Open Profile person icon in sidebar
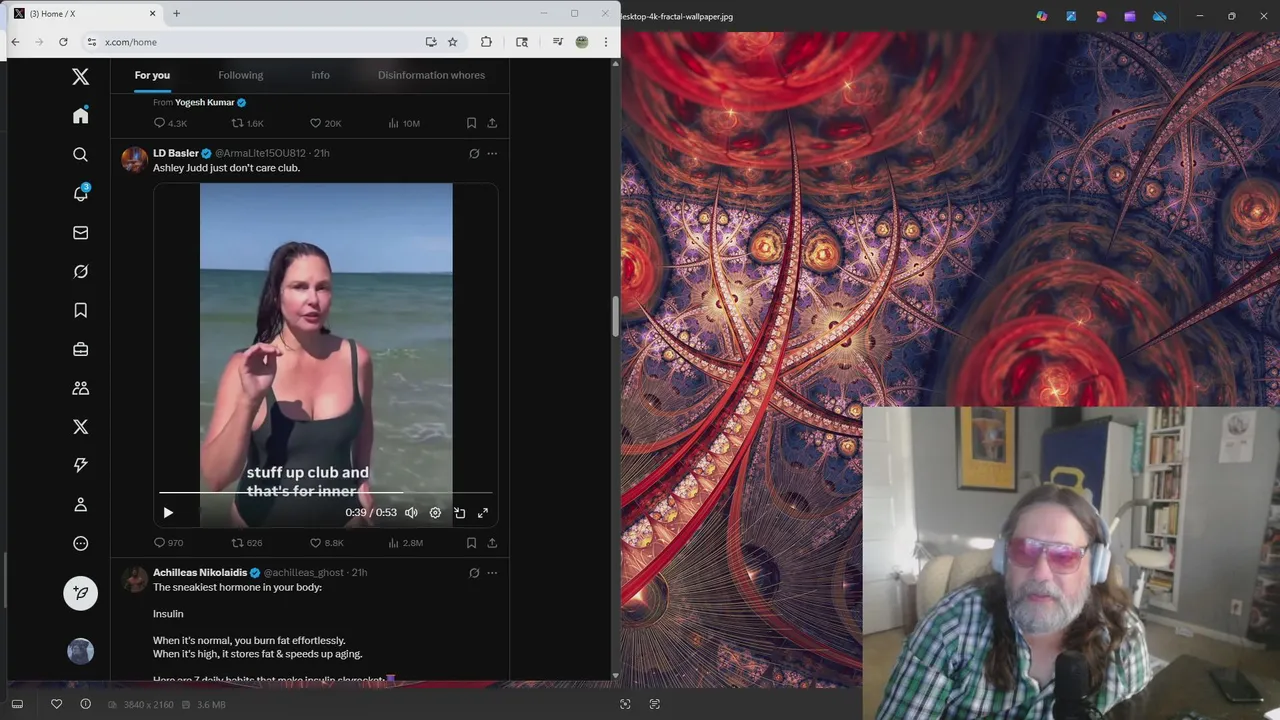1280x720 pixels. [81, 505]
